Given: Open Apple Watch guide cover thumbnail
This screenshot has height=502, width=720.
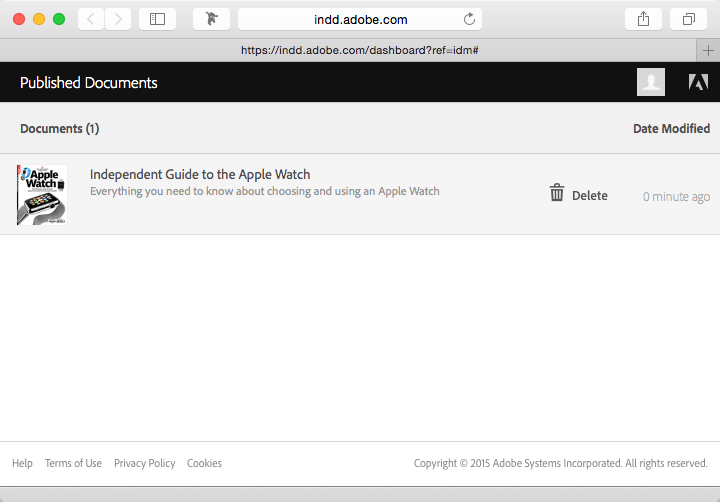Looking at the screenshot, I should click(x=42, y=195).
